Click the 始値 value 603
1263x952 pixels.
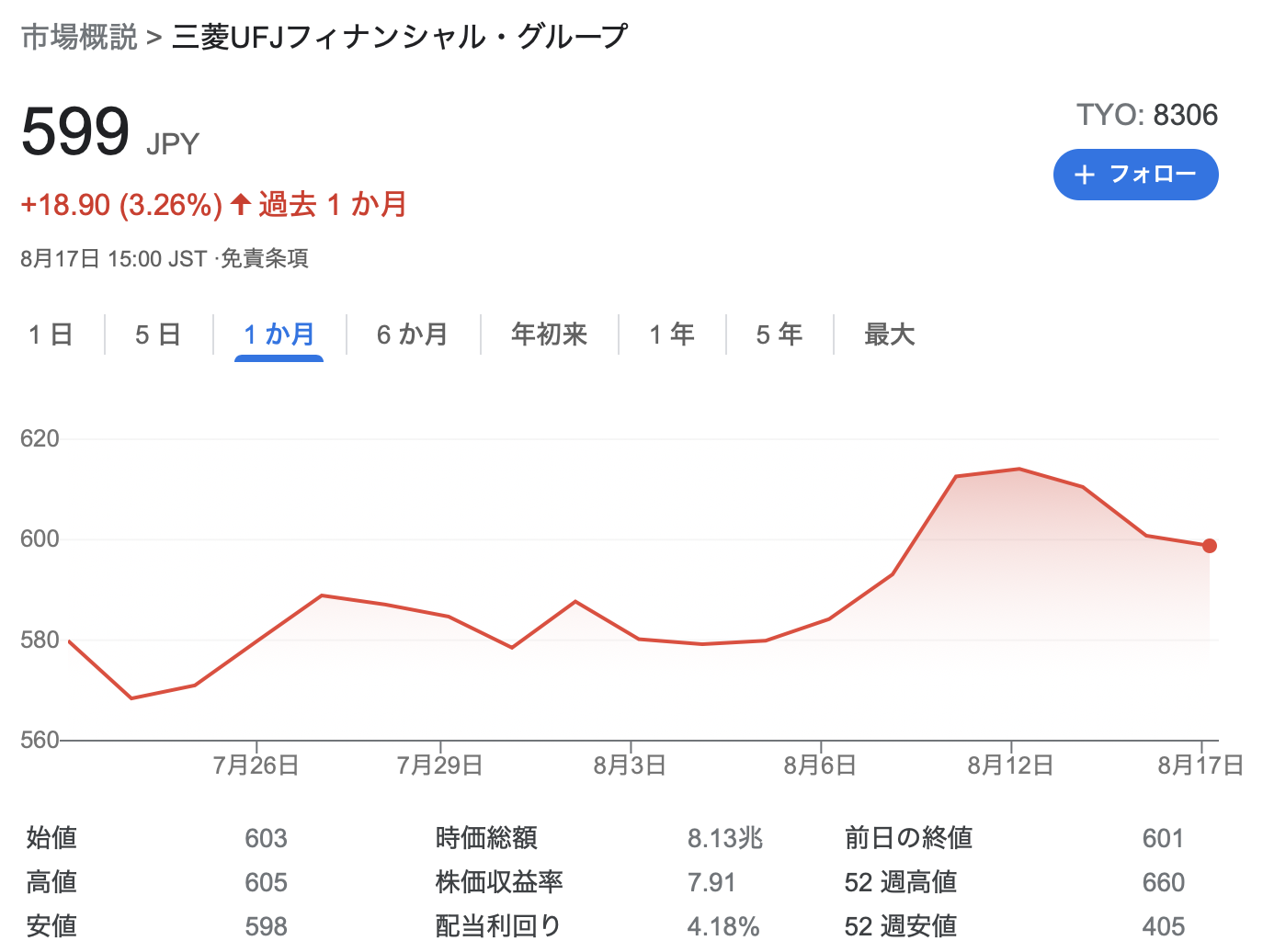(267, 838)
